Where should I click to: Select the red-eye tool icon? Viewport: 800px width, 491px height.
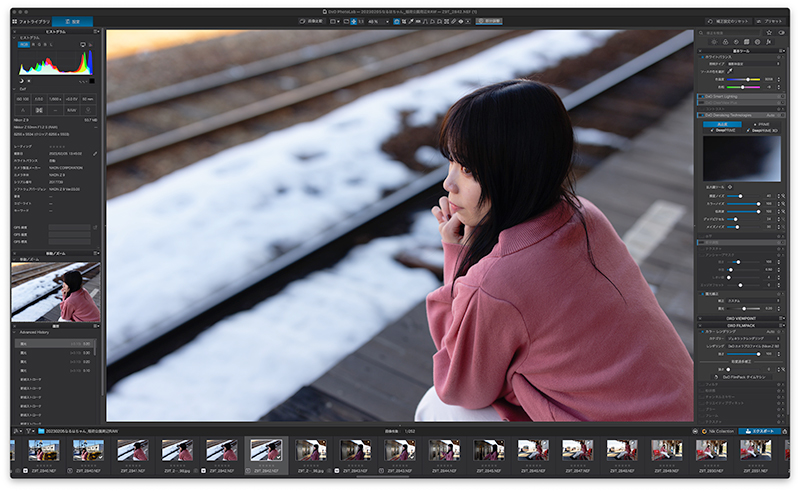(461, 21)
